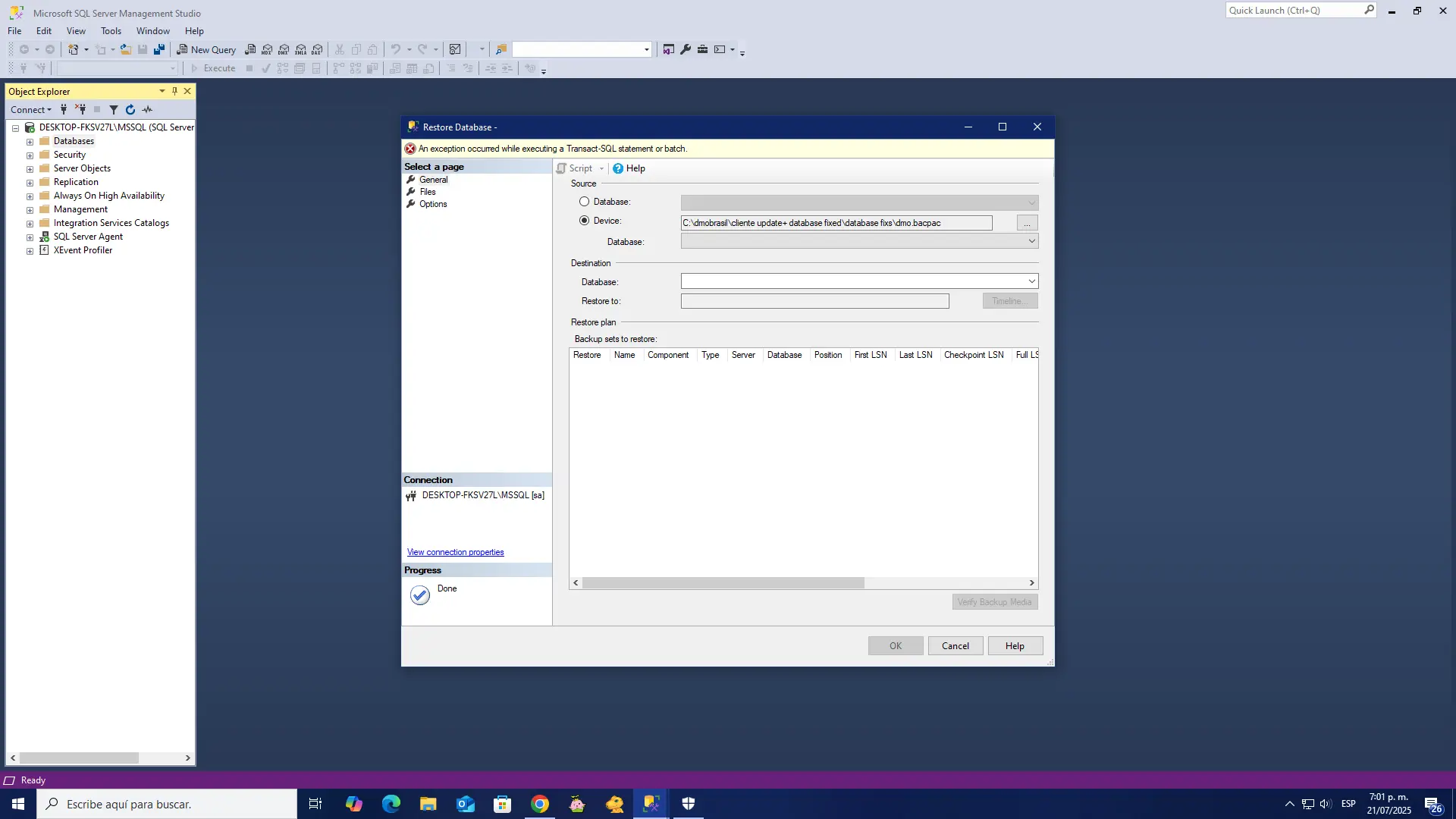Image resolution: width=1456 pixels, height=819 pixels.
Task: Click the Database Engine Query icon
Action: pyautogui.click(x=250, y=49)
